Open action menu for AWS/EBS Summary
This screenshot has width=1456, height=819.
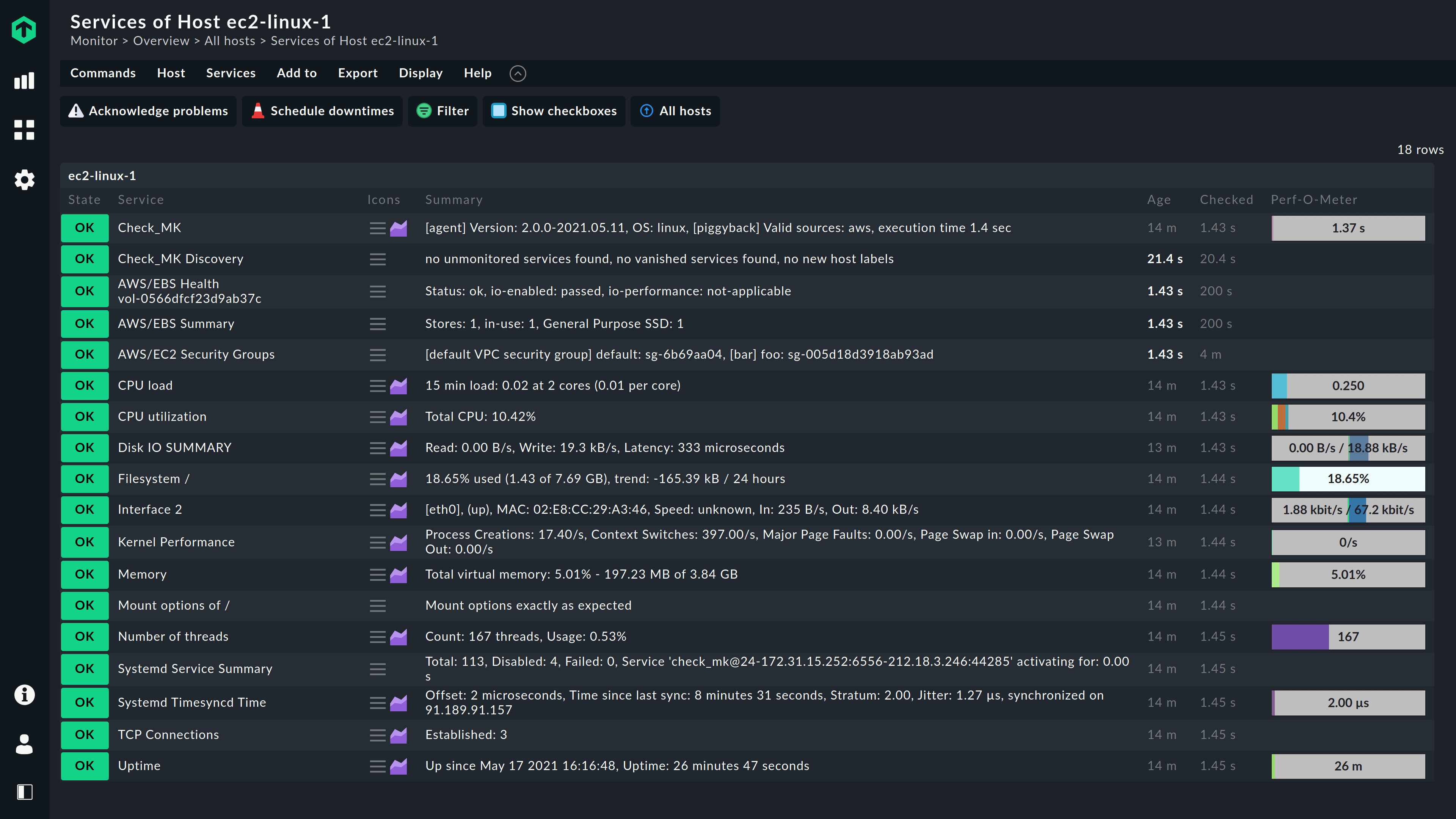(378, 324)
